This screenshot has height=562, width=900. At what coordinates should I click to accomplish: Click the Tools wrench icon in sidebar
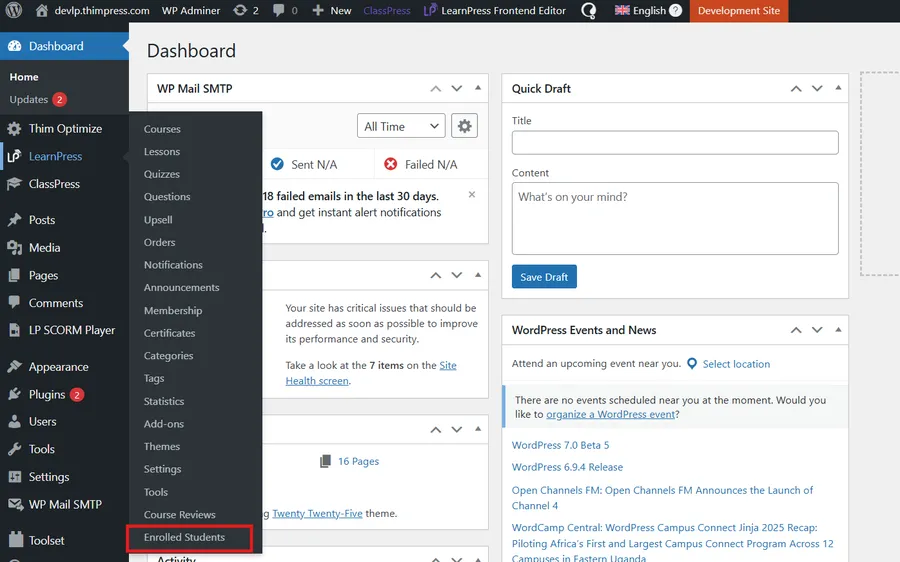tap(14, 449)
